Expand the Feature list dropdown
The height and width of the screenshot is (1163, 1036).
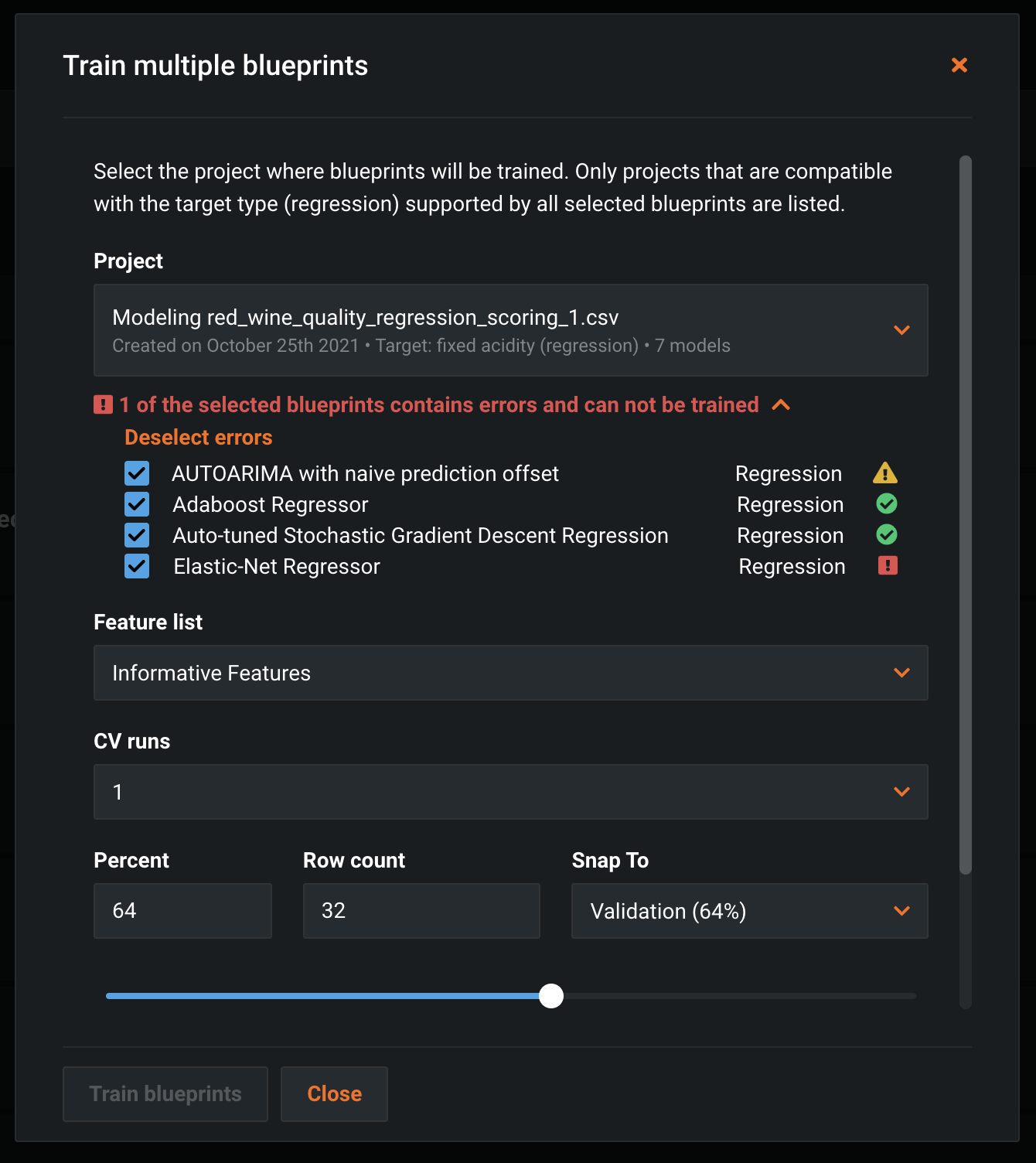pos(510,673)
